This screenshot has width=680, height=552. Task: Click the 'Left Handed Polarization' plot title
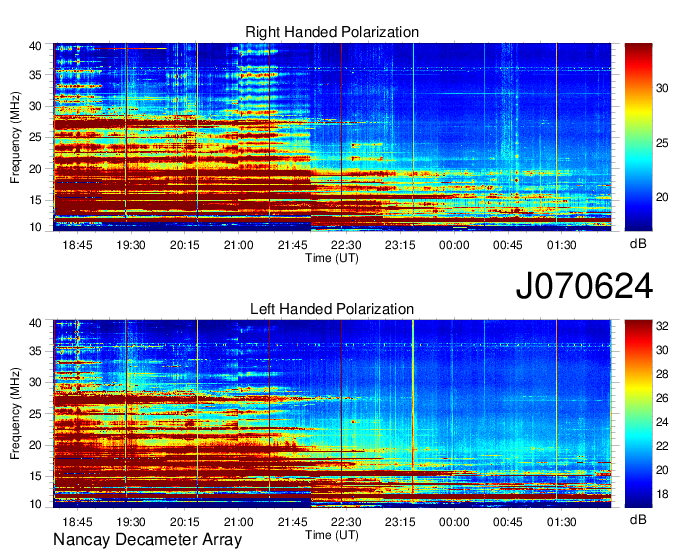332,309
